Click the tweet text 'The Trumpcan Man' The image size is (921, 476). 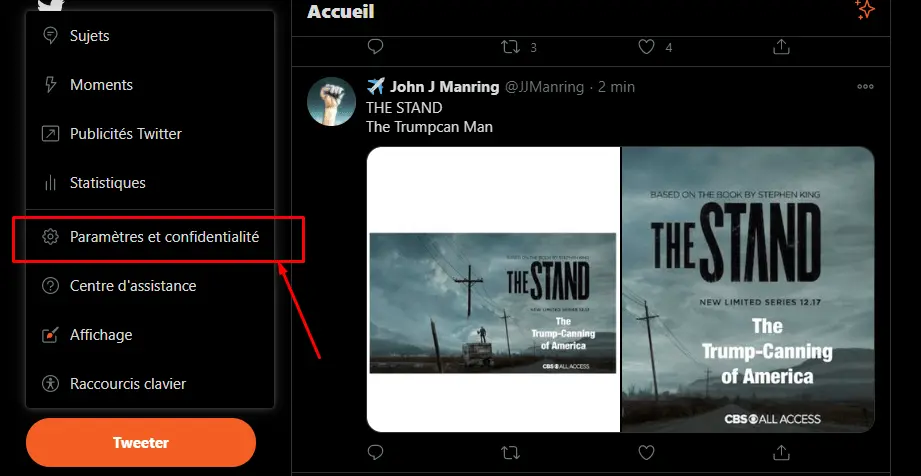tap(429, 127)
